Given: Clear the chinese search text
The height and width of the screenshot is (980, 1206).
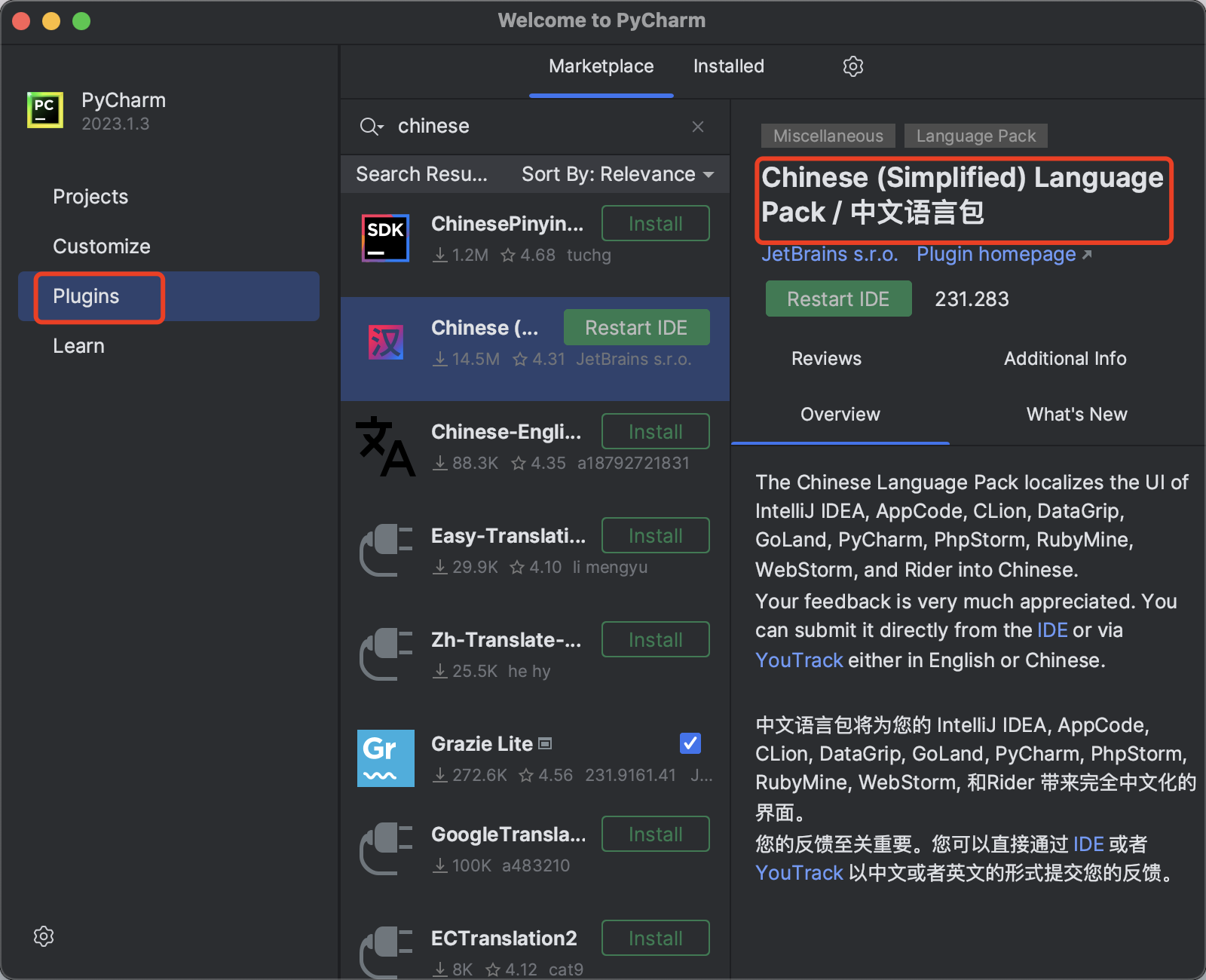Looking at the screenshot, I should pos(698,127).
